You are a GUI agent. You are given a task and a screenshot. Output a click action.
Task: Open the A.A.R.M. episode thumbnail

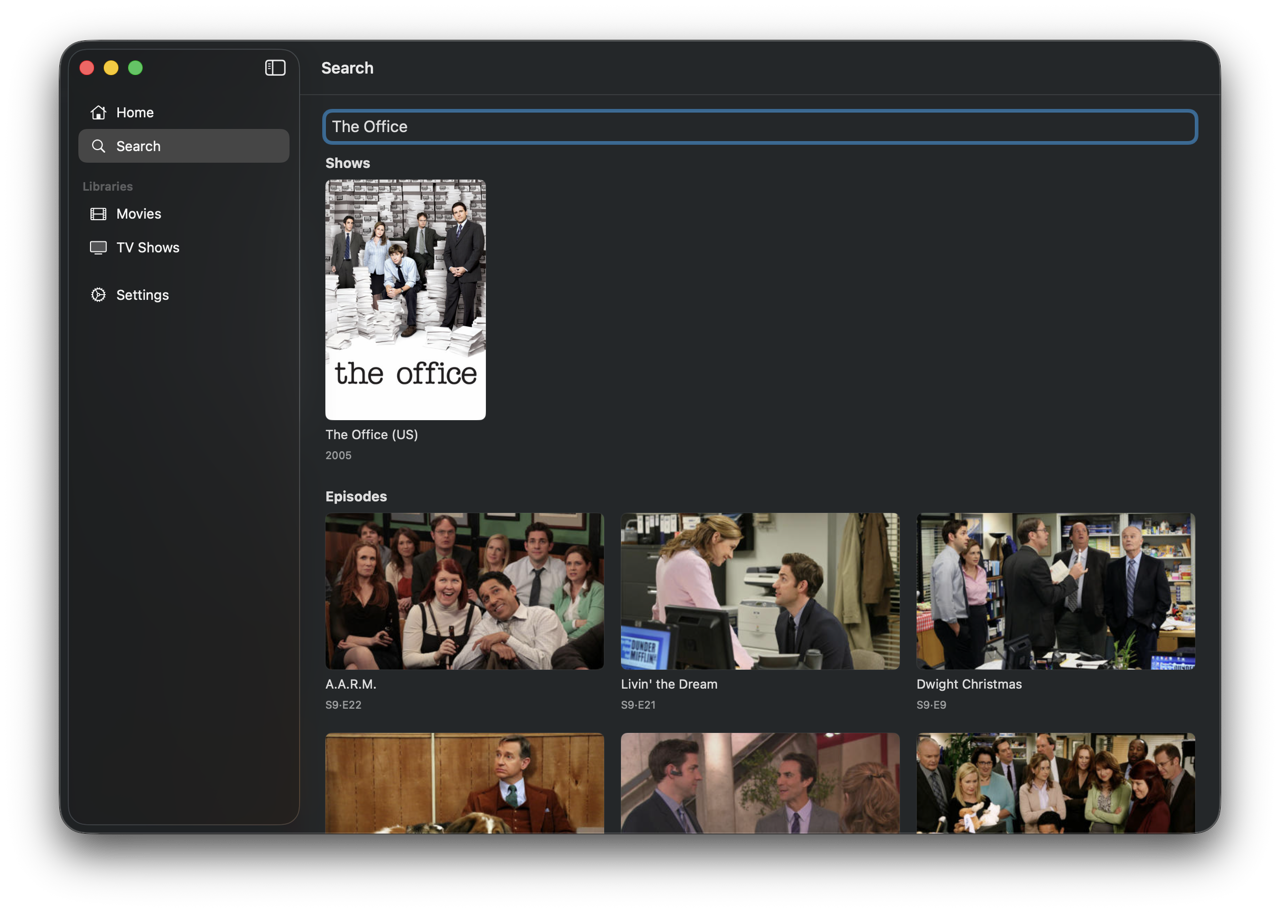coord(464,591)
